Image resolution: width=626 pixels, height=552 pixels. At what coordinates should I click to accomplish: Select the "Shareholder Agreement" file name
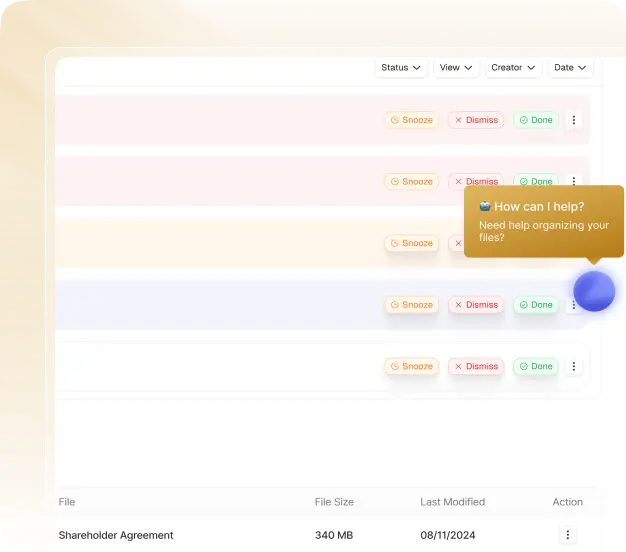(116, 535)
